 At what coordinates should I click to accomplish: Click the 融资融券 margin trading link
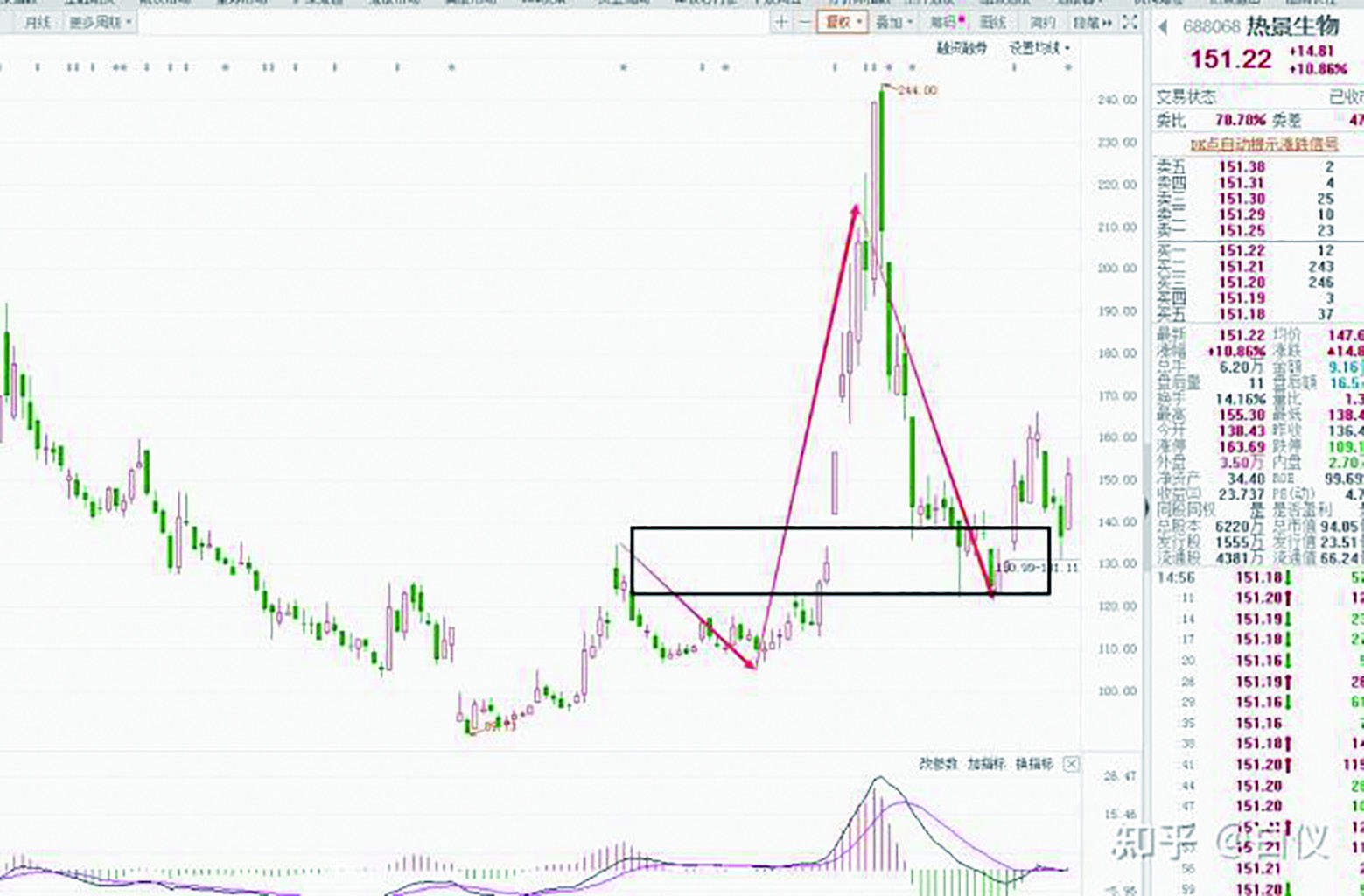(962, 48)
